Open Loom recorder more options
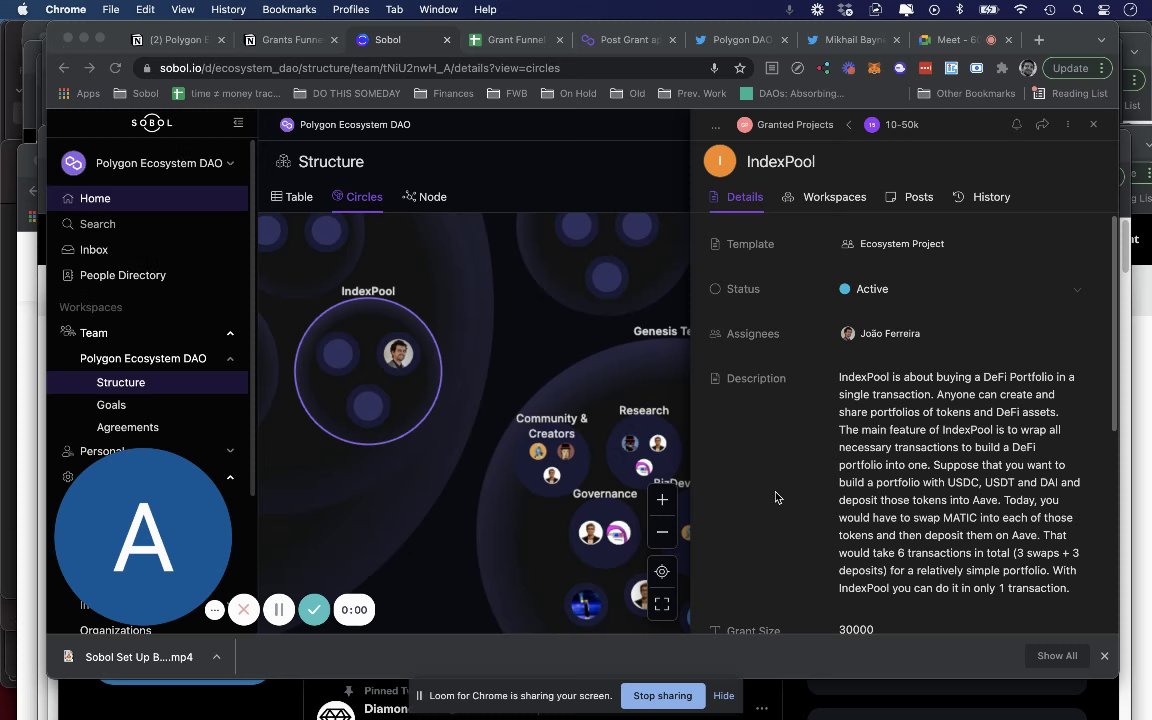The width and height of the screenshot is (1152, 720). (x=215, y=610)
